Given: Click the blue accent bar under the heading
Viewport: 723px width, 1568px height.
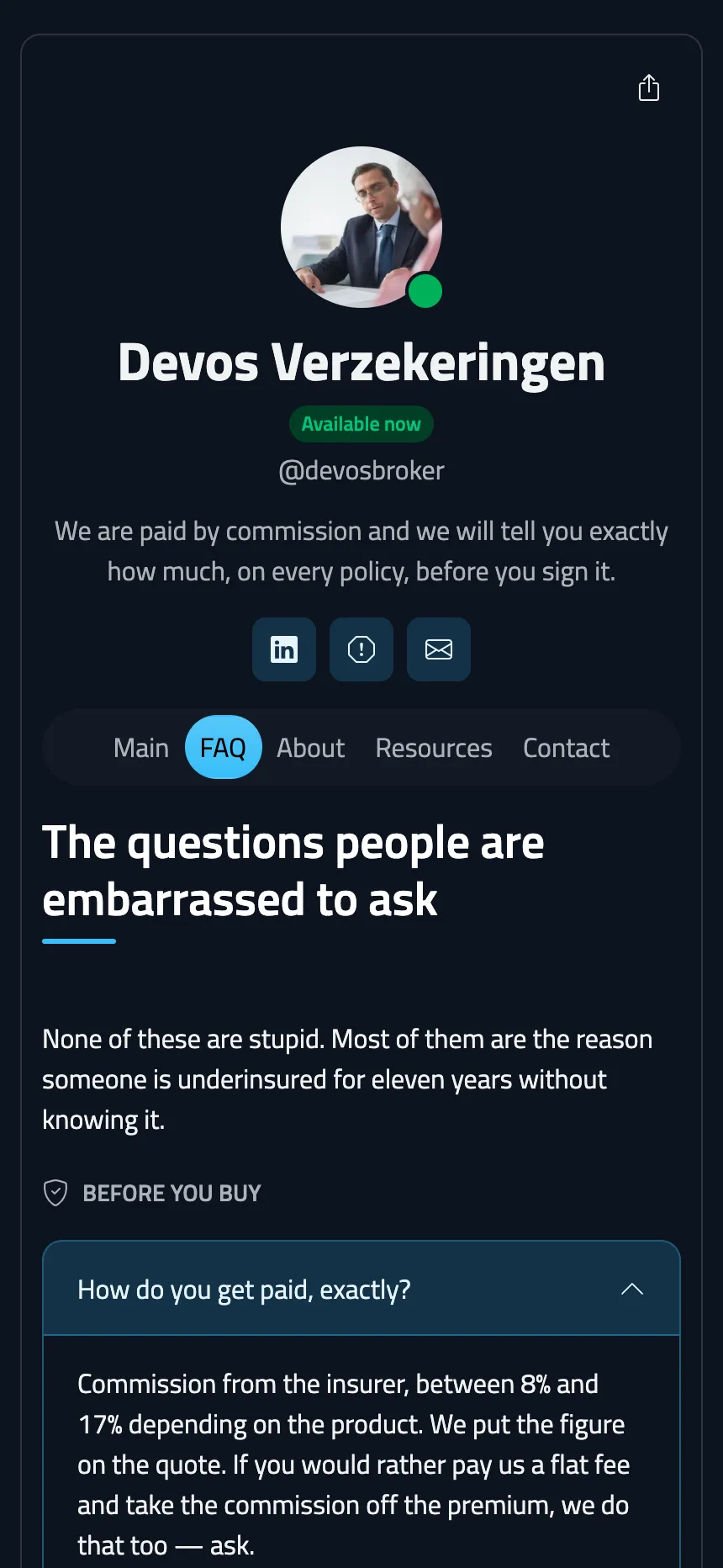Looking at the screenshot, I should point(79,941).
